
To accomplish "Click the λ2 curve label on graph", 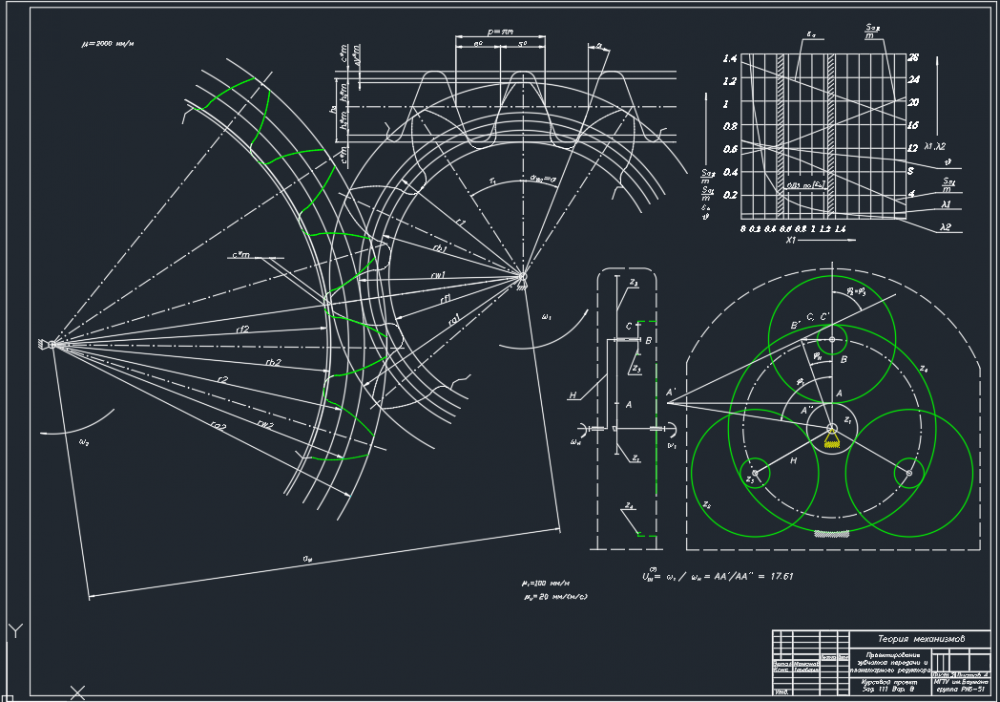I will [945, 228].
